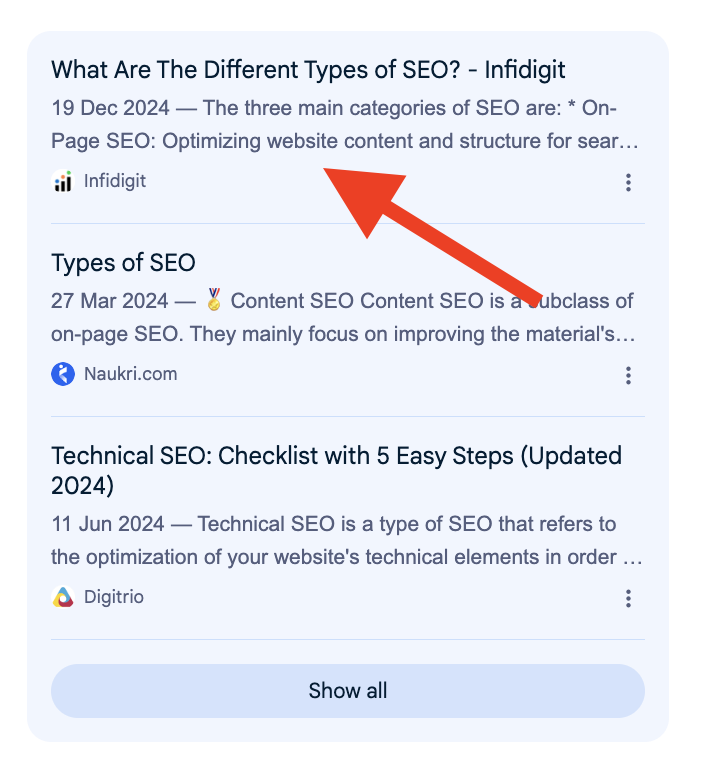Open the "Types of SEO" result title
The width and height of the screenshot is (722, 762).
click(x=123, y=263)
